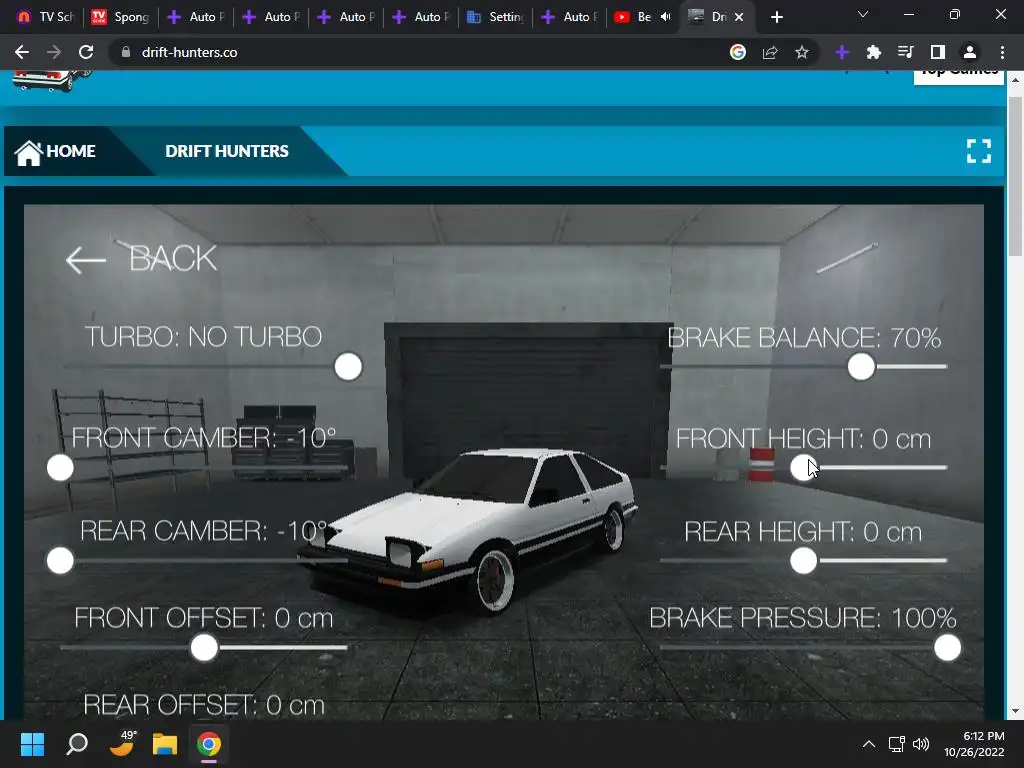Adjust the Brake Pressure slider handle
The image size is (1024, 768).
click(x=947, y=647)
